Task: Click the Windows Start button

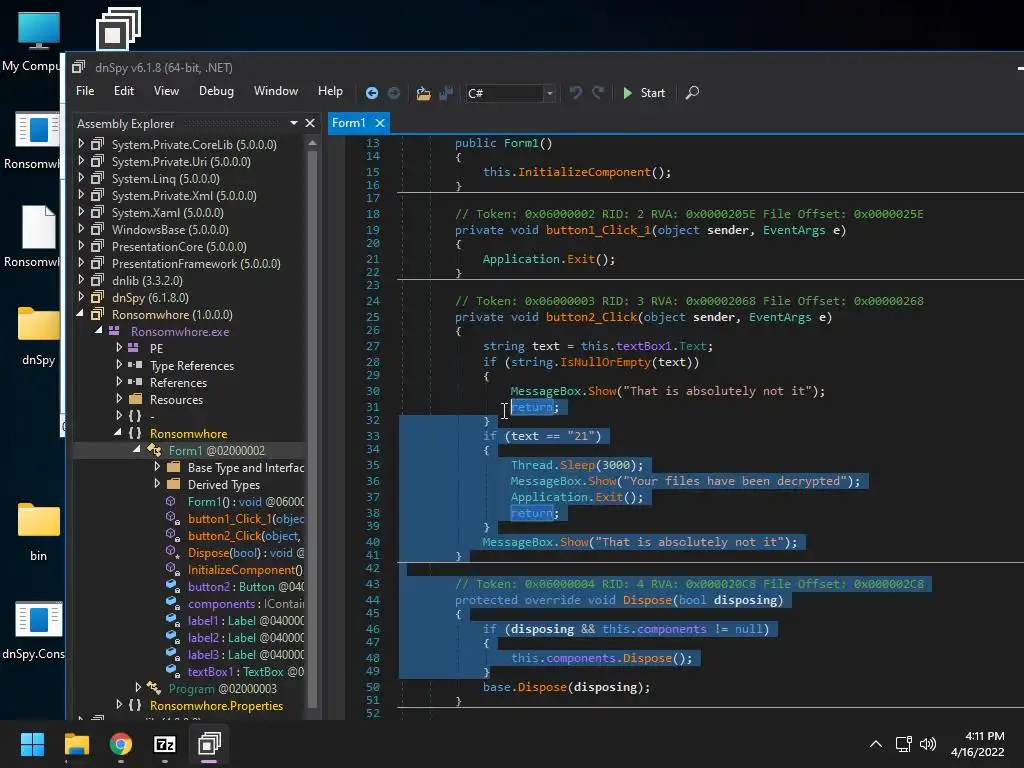Action: coord(32,744)
